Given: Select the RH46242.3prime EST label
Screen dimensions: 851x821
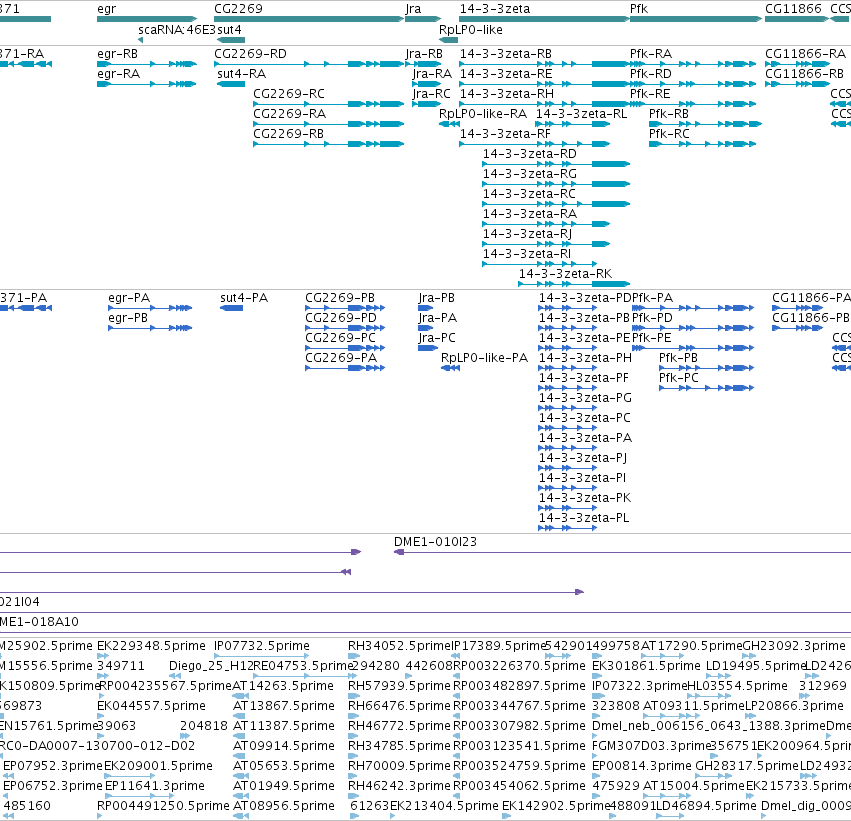Looking at the screenshot, I should click(x=399, y=786).
